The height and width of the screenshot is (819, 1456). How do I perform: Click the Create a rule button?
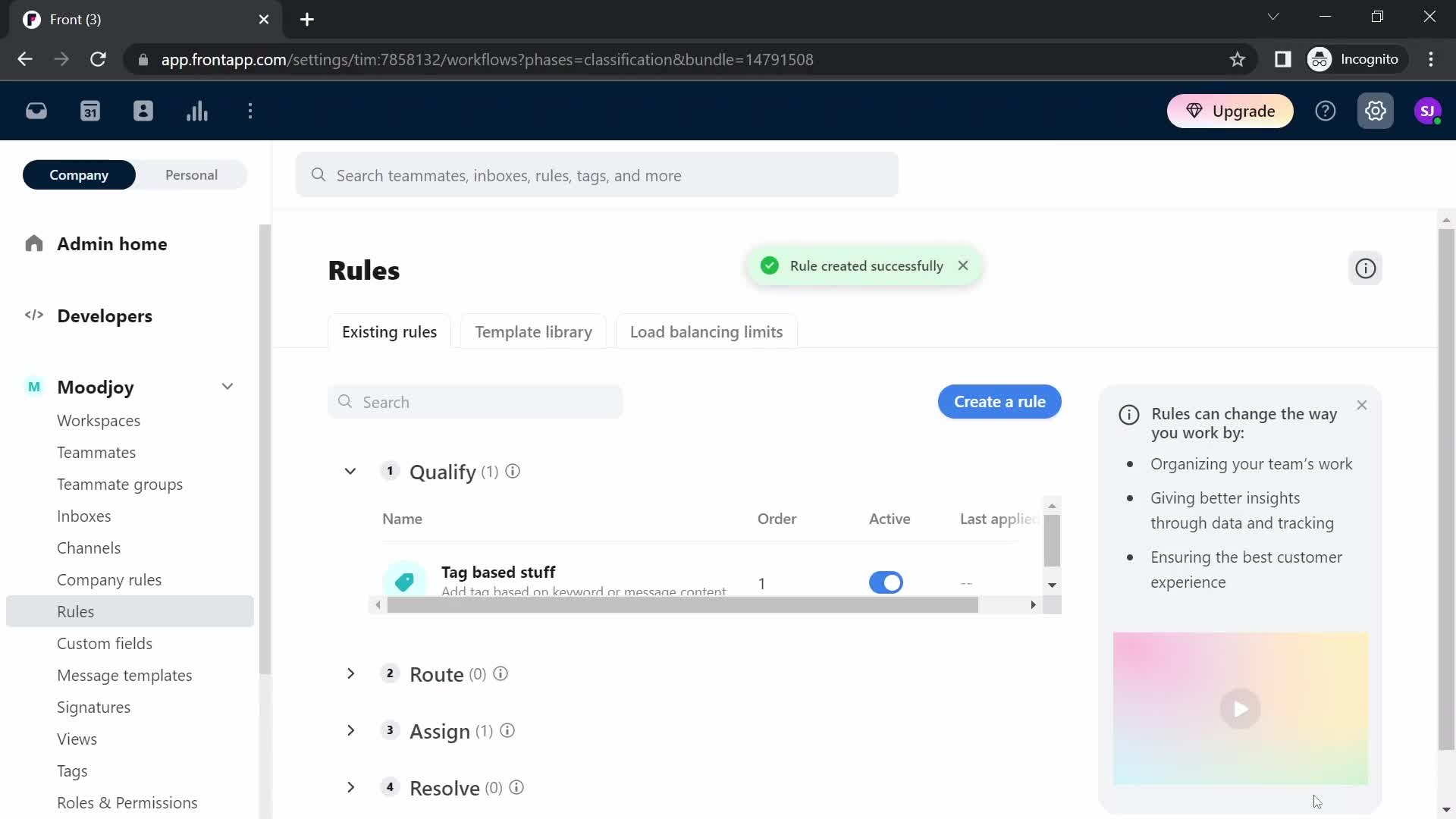[x=1000, y=401]
